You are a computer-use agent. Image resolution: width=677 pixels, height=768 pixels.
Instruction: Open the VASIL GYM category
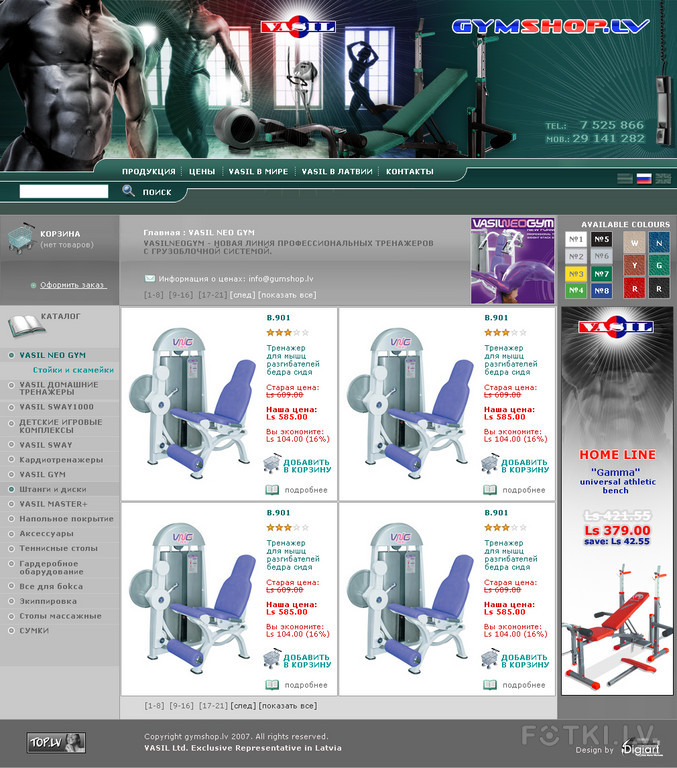click(42, 475)
